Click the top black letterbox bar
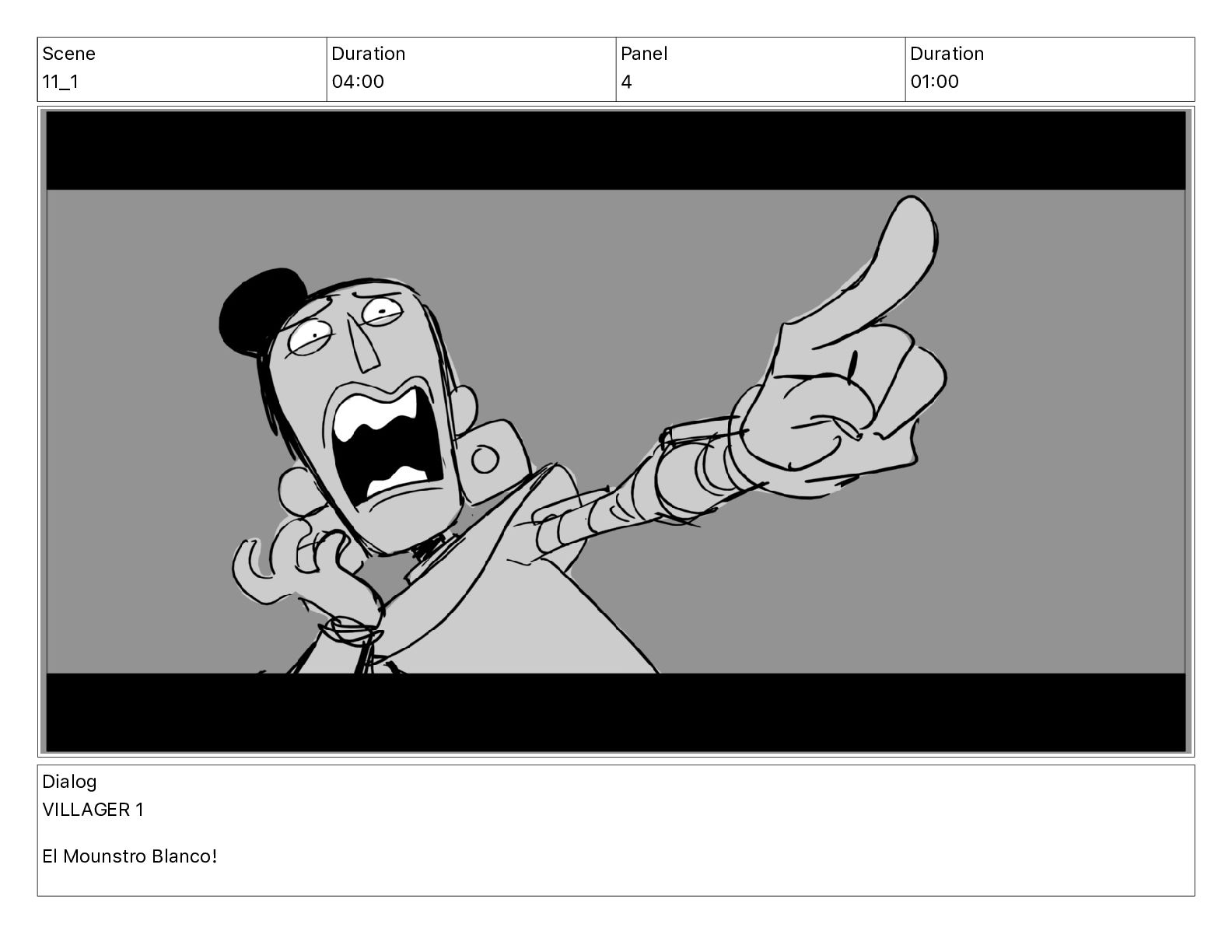This screenshot has height=952, width=1232. tap(616, 151)
